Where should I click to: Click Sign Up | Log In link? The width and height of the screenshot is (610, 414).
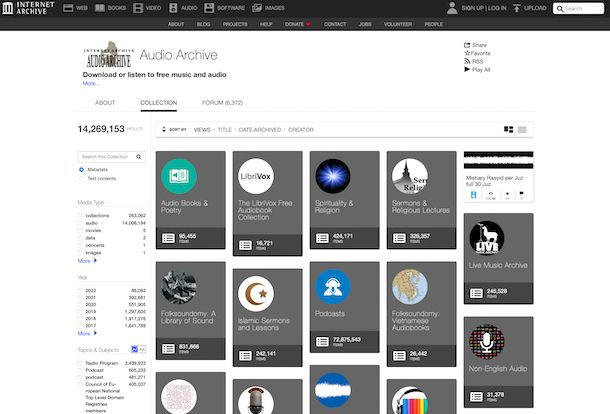pyautogui.click(x=484, y=8)
